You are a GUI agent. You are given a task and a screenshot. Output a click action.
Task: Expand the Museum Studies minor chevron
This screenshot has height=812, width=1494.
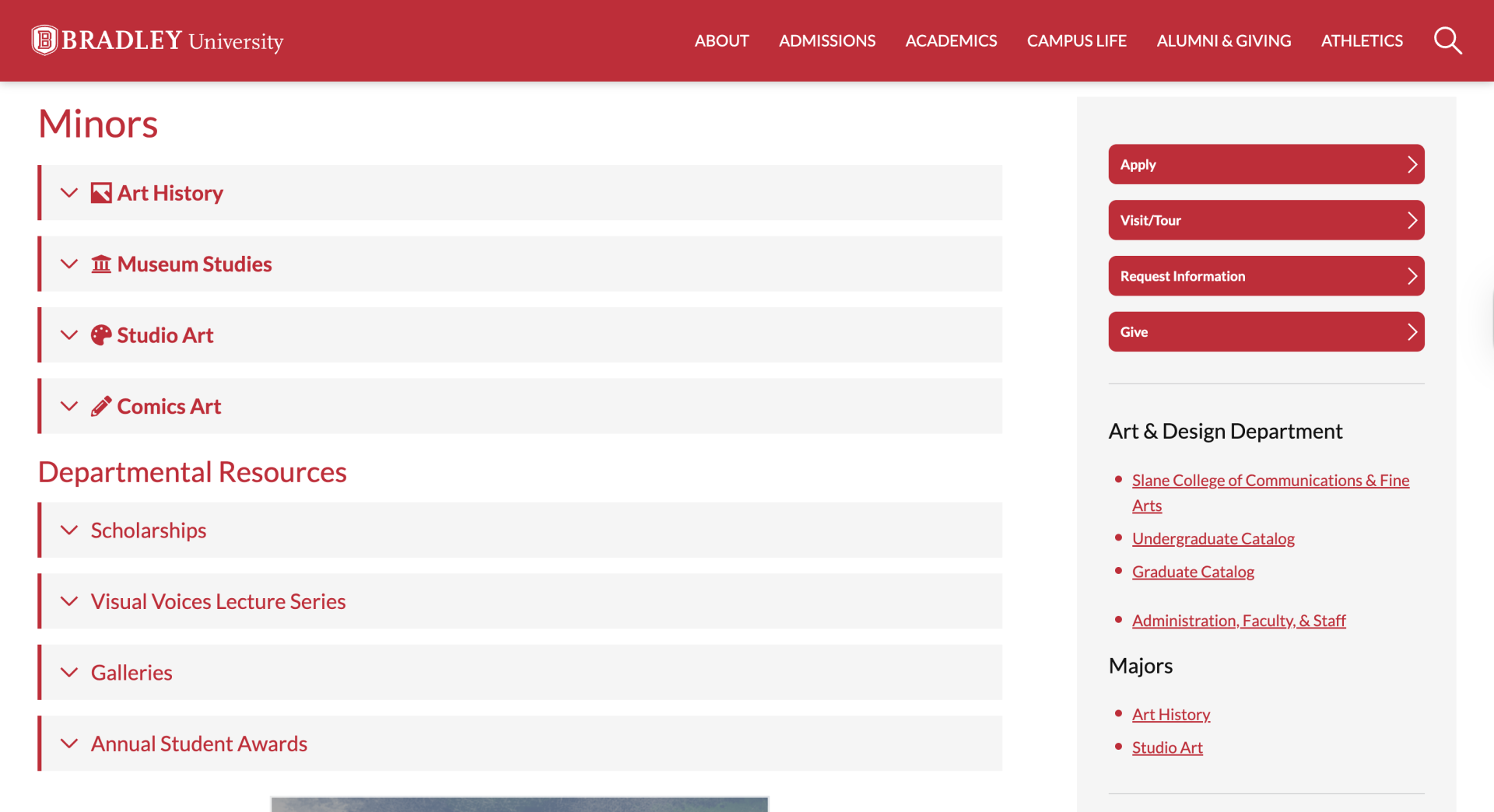click(x=69, y=264)
